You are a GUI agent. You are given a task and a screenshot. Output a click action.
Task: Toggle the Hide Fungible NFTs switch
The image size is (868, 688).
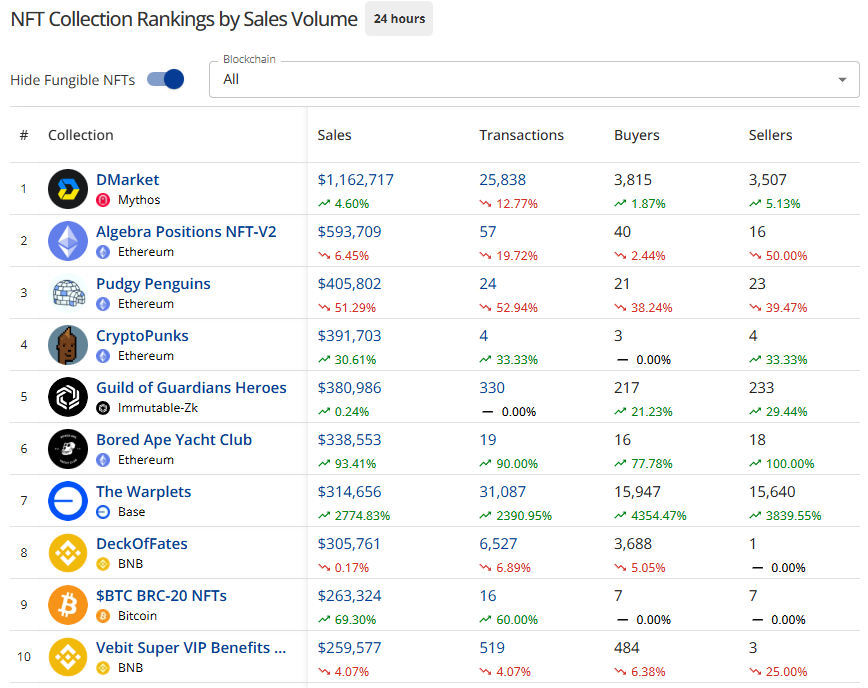point(166,80)
